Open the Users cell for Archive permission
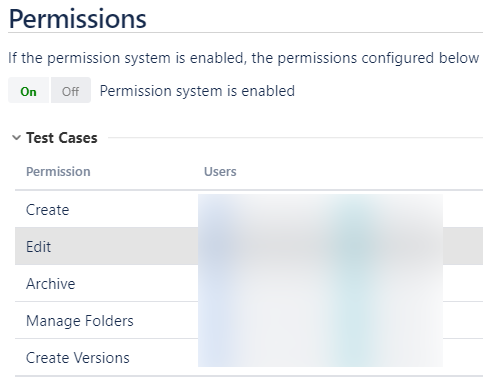The width and height of the screenshot is (483, 381). pyautogui.click(x=320, y=284)
